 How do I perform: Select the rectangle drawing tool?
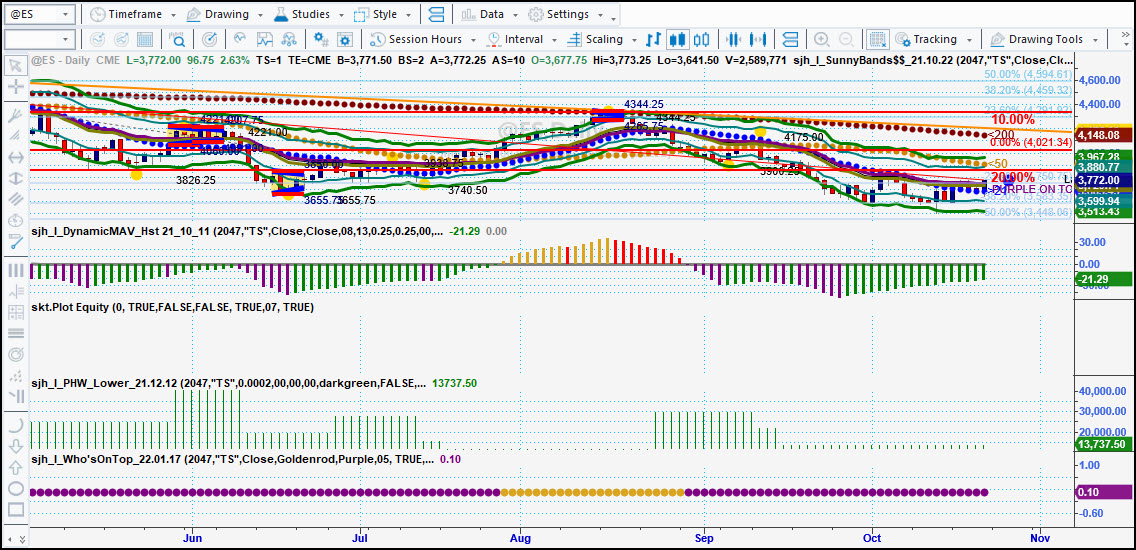[x=14, y=509]
